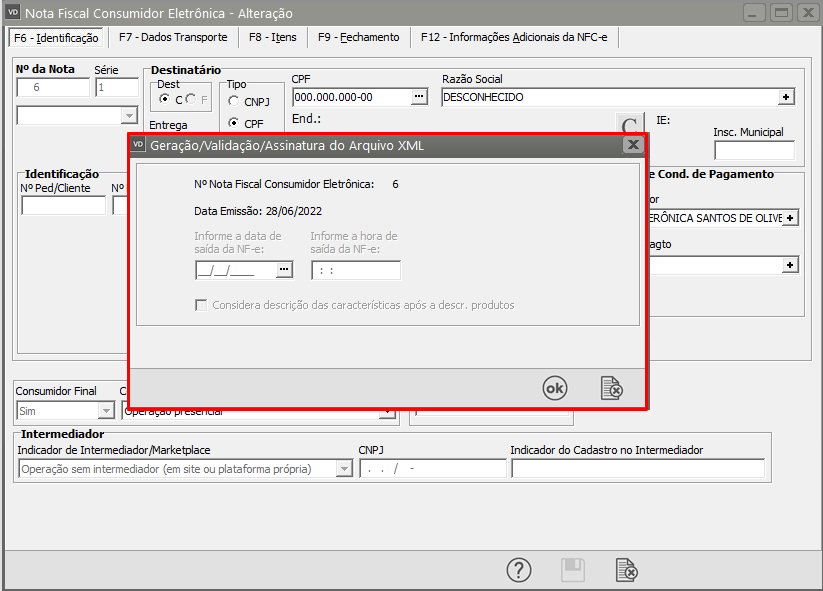This screenshot has height=591, width=823.
Task: Select the Dest C radio button
Action: coord(165,100)
